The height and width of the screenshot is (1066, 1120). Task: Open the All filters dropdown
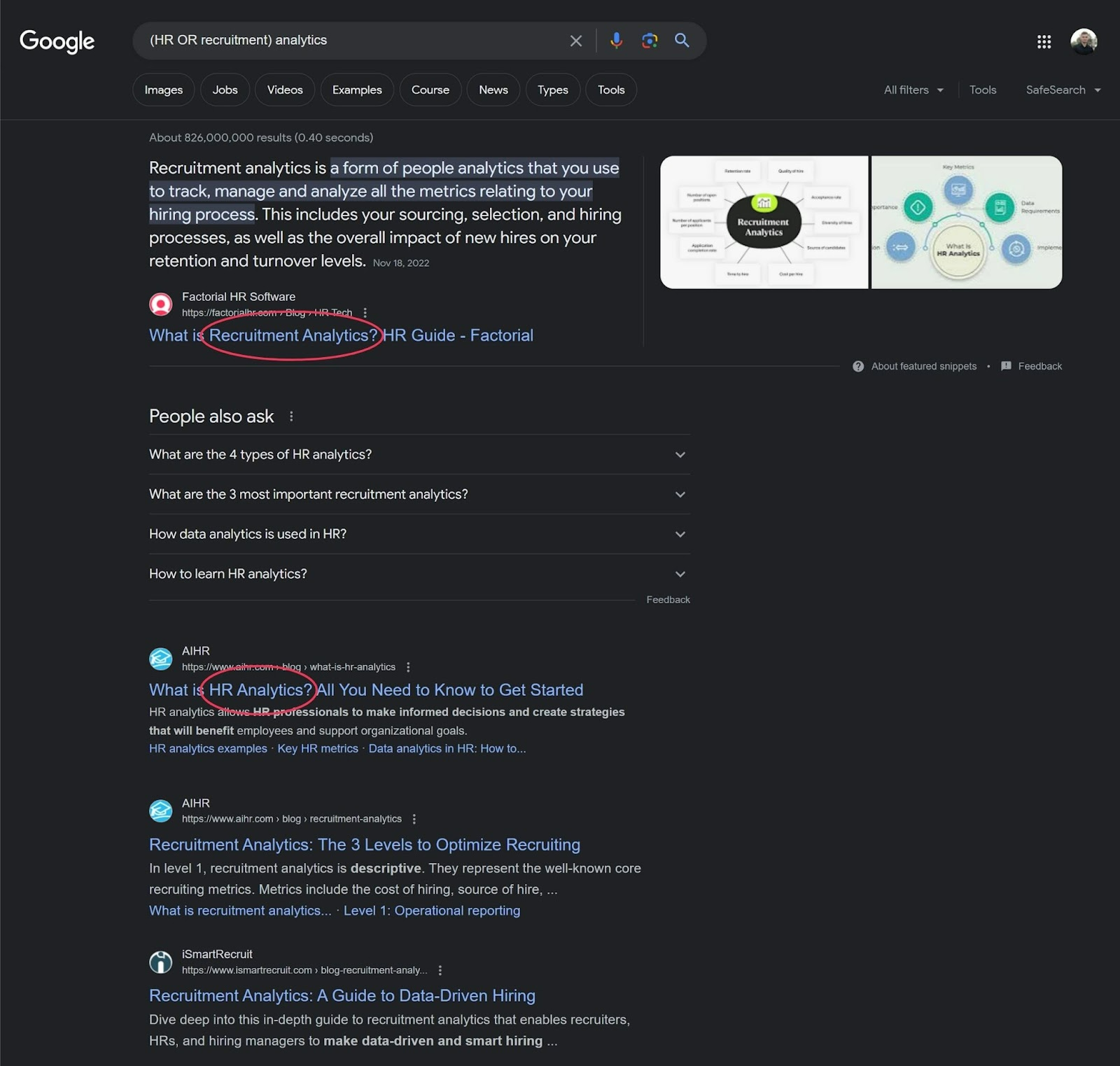point(913,90)
